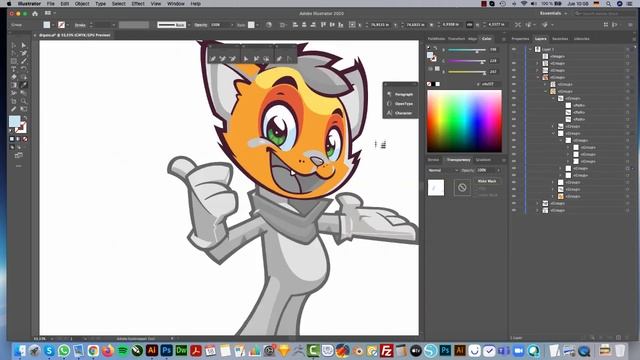Click Stroke label in control bar
The width and height of the screenshot is (640, 360).
(x=80, y=25)
